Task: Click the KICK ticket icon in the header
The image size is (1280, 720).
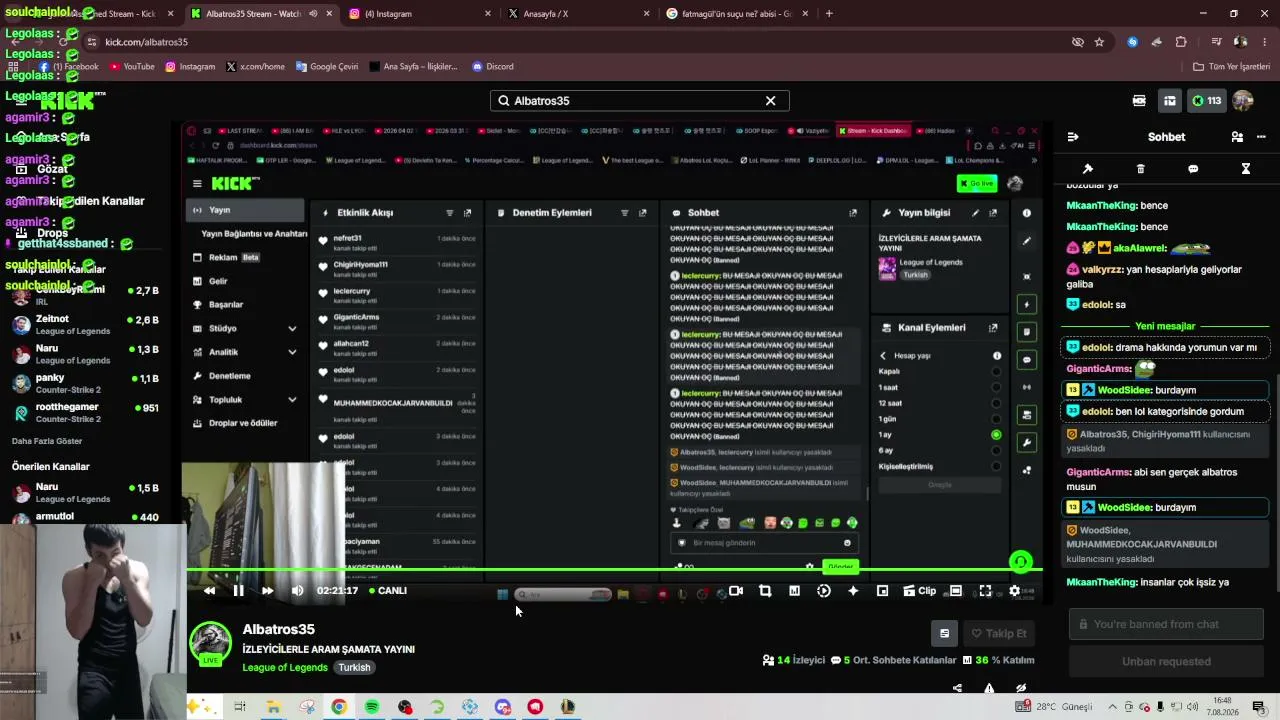Action: coord(1139,101)
